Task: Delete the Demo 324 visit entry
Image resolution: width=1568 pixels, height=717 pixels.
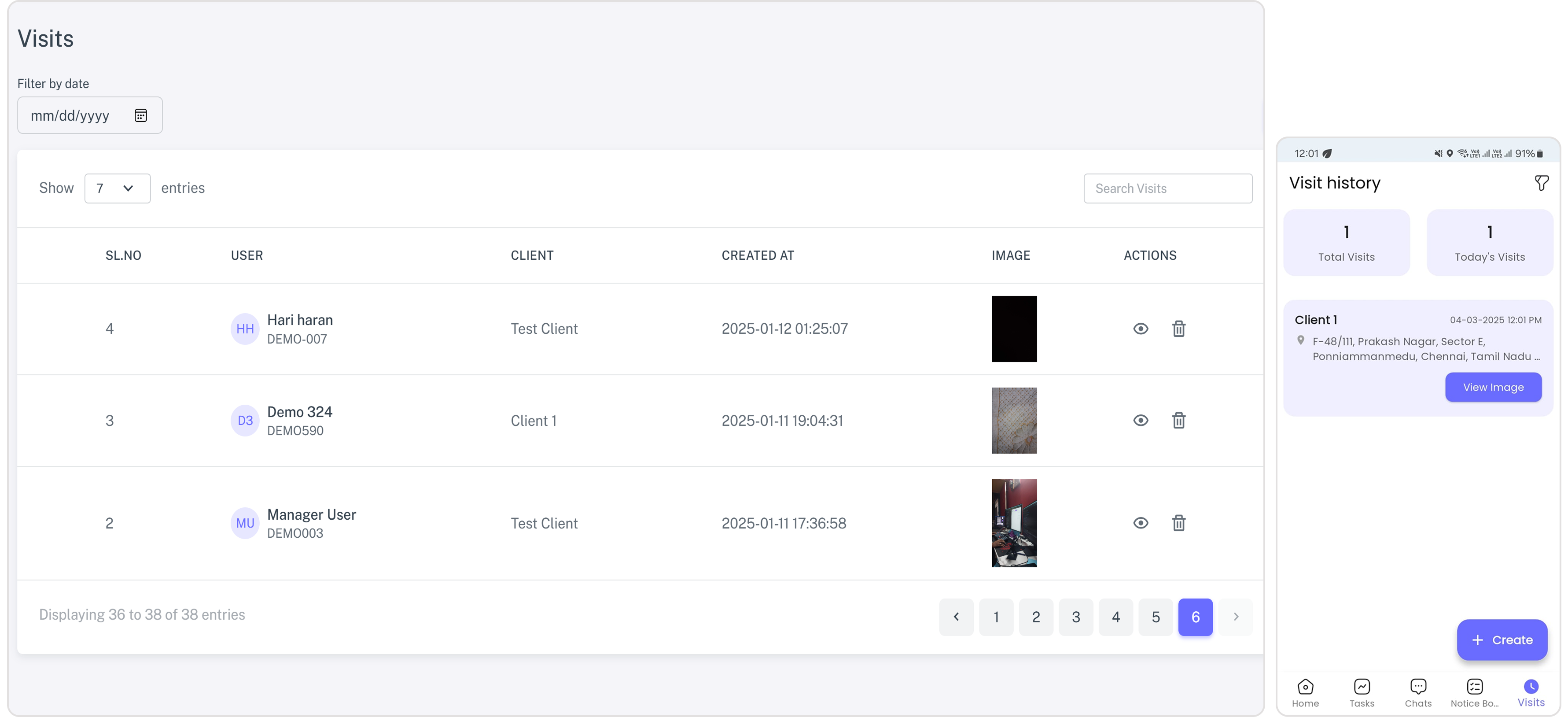Action: (1178, 420)
